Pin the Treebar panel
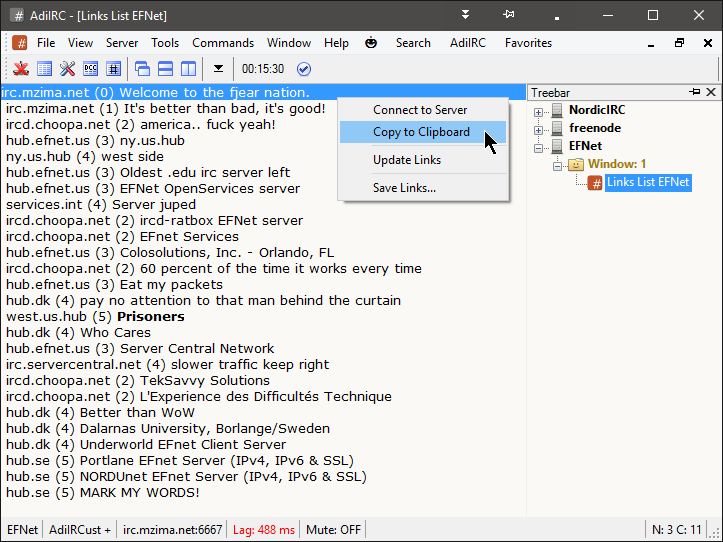 (694, 92)
